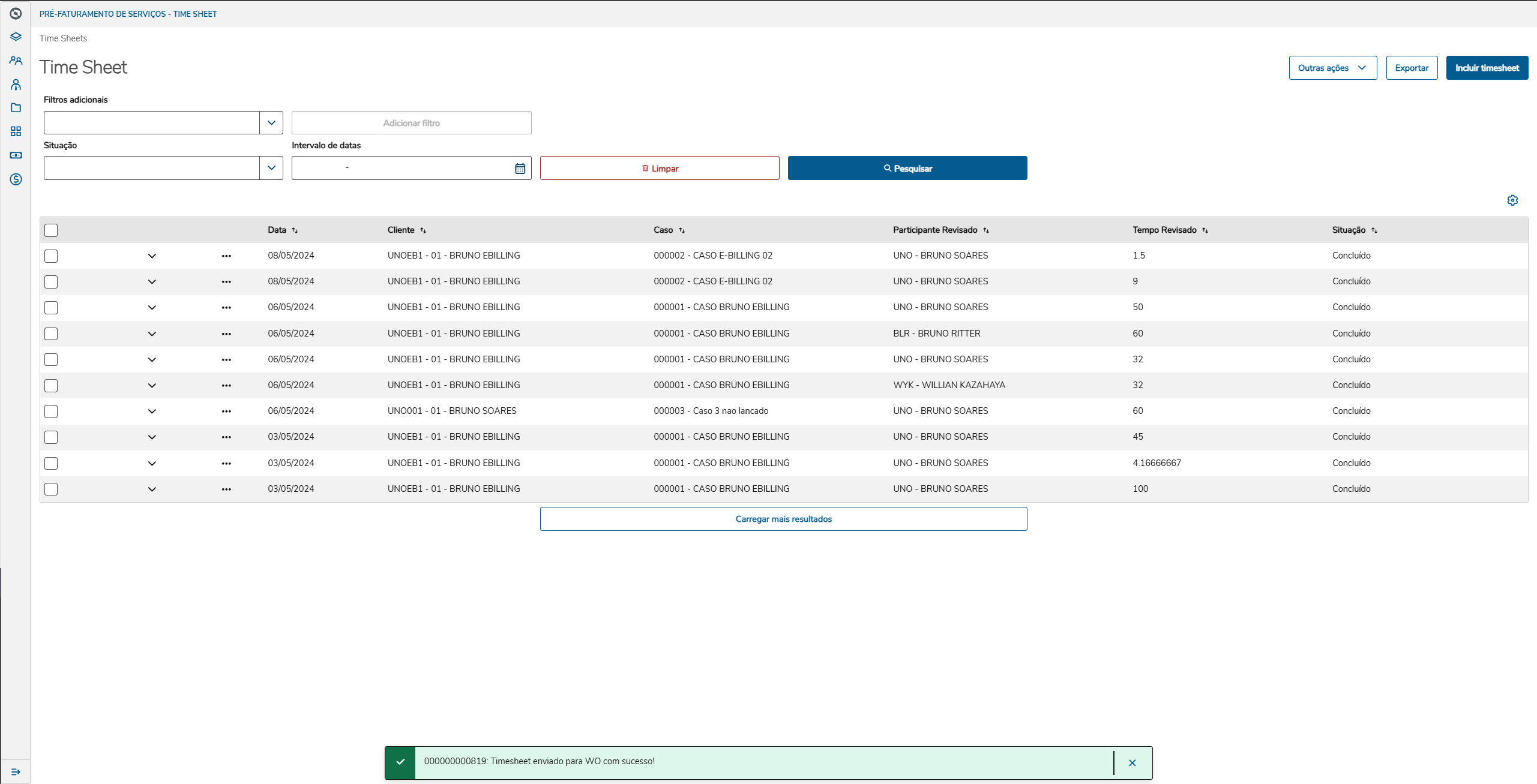This screenshot has height=784, width=1537.
Task: Open the Situação filter dropdown
Action: point(271,168)
